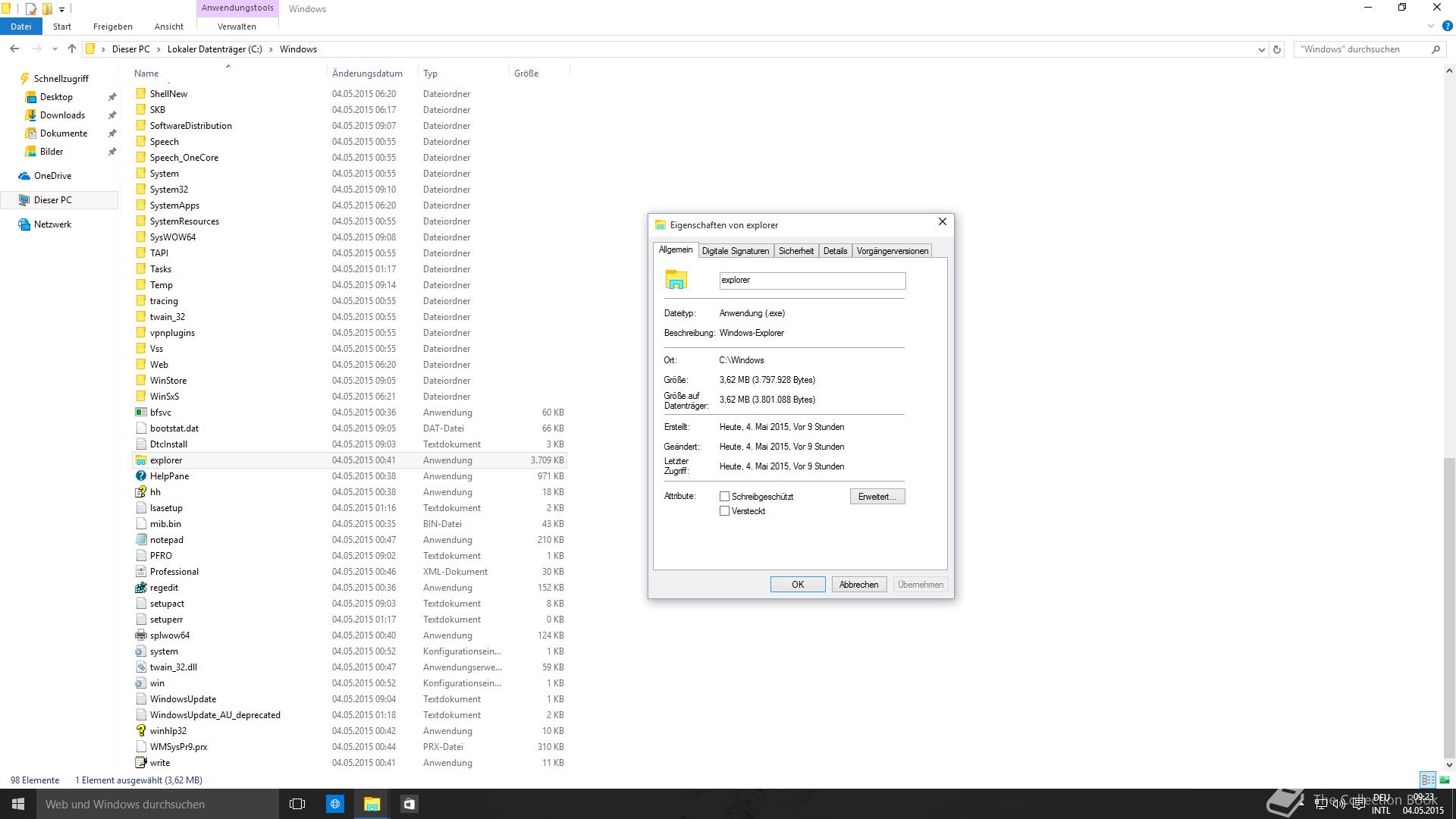The width and height of the screenshot is (1456, 819).
Task: Open Task View on the taskbar
Action: coord(297,804)
